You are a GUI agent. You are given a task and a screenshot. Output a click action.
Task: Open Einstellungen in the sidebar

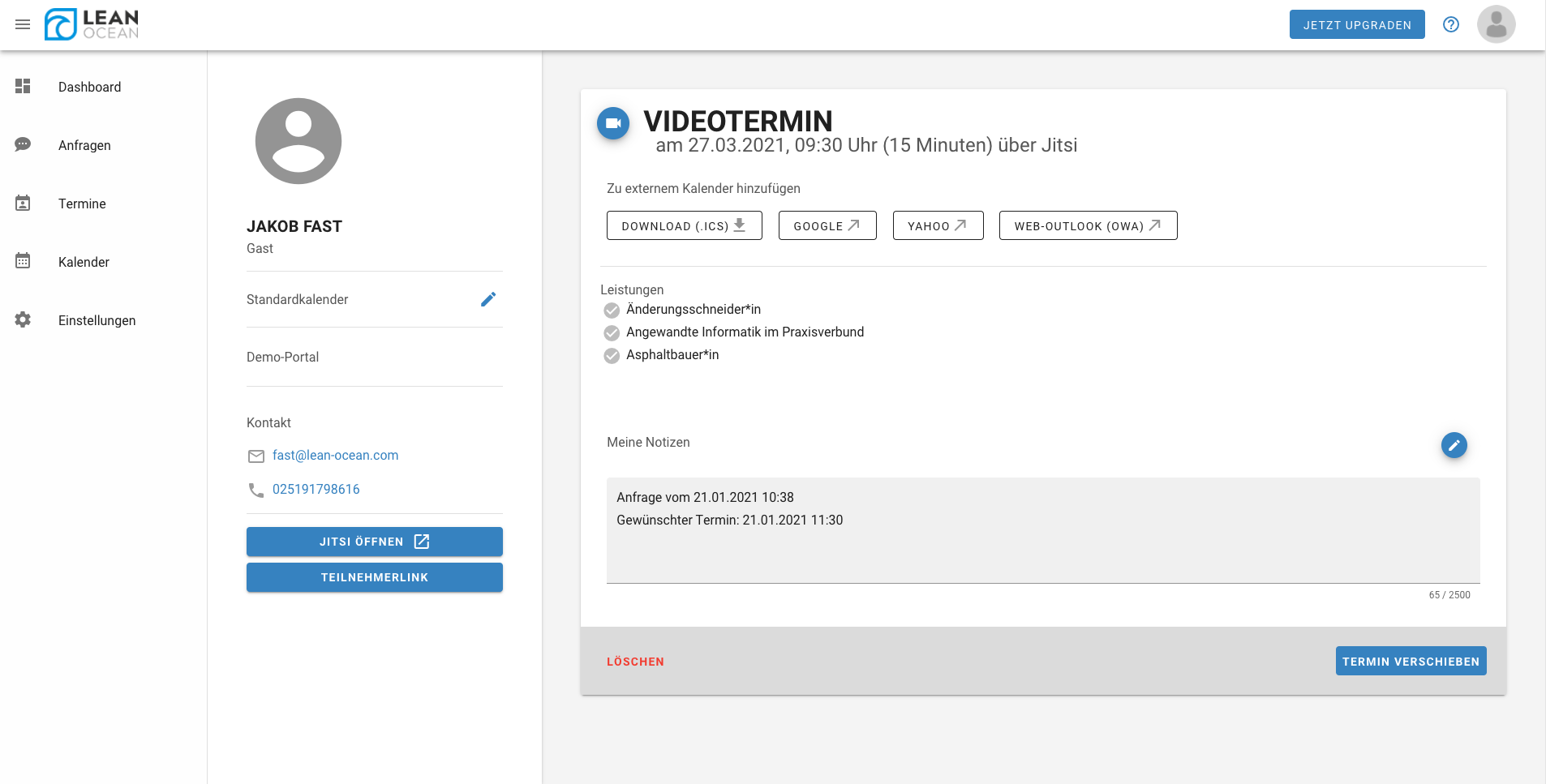click(97, 320)
